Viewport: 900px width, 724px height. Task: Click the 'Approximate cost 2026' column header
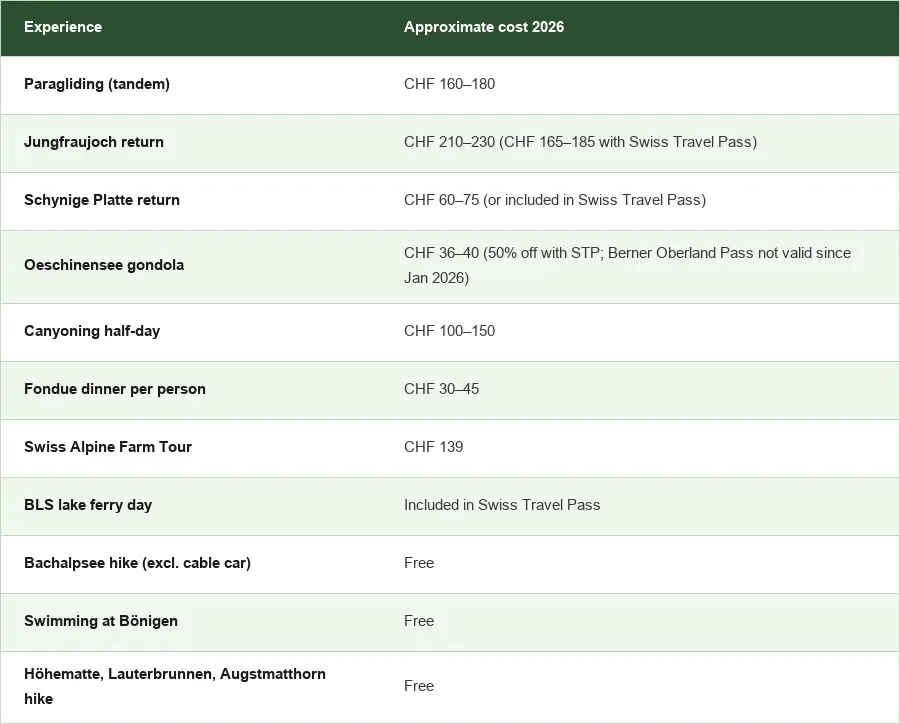pyautogui.click(x=484, y=27)
